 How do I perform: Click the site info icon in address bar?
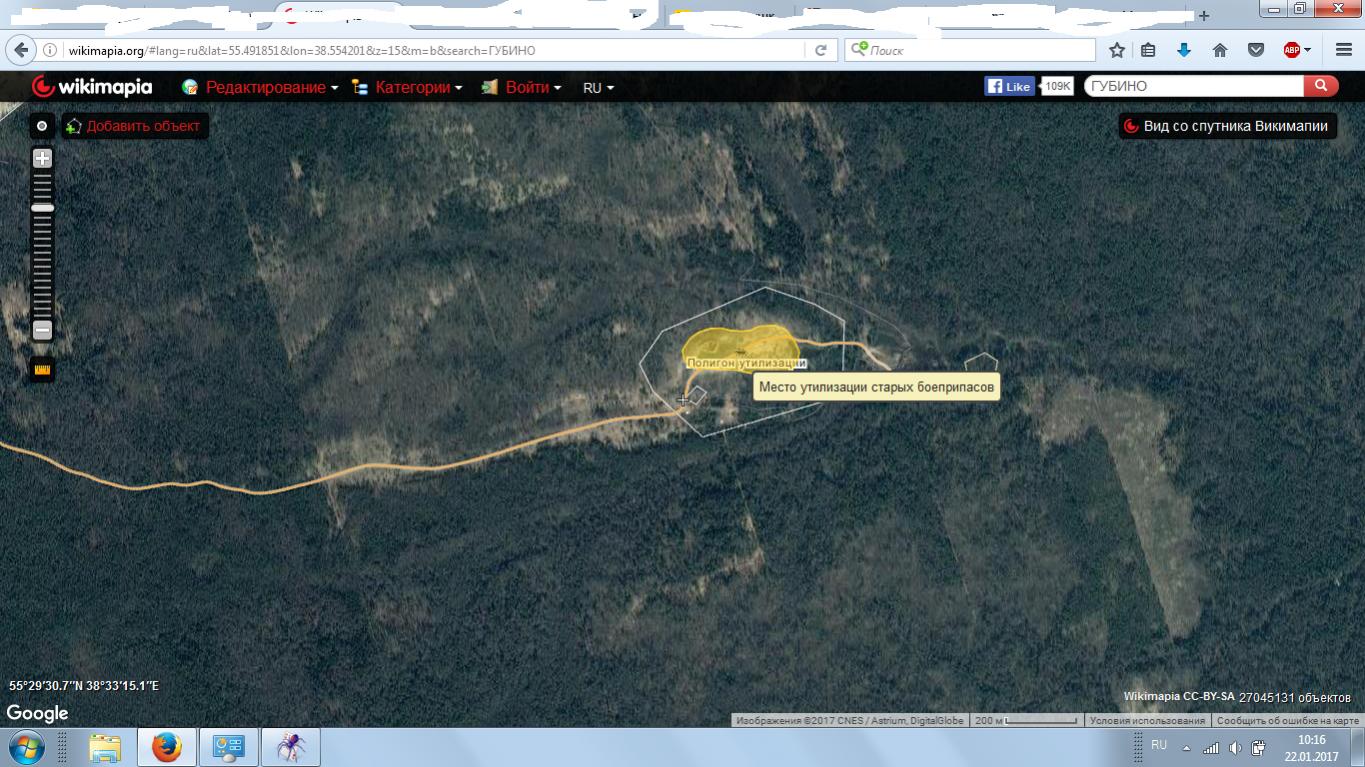(x=51, y=50)
